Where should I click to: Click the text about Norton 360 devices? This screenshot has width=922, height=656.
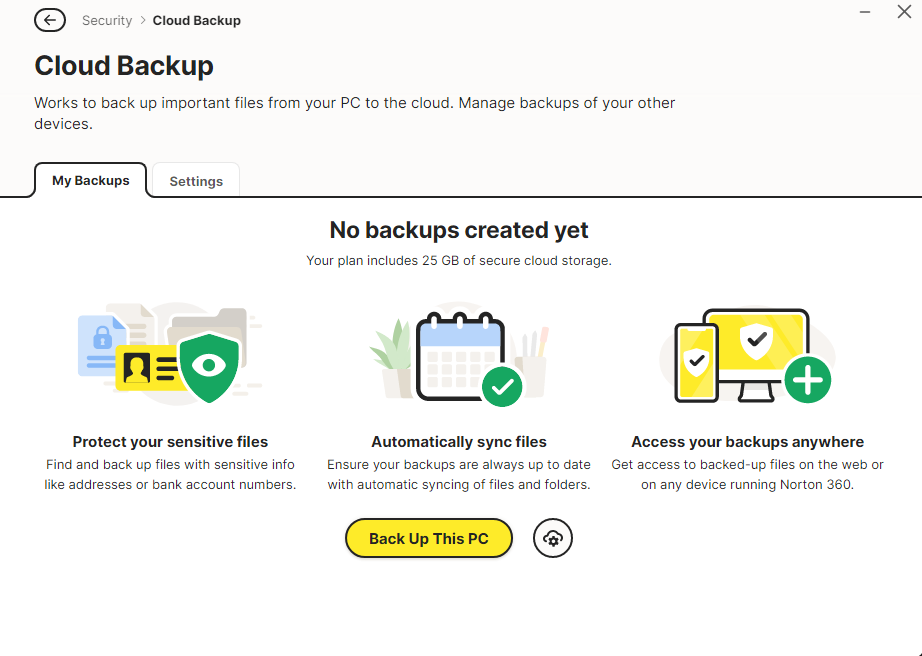747,485
